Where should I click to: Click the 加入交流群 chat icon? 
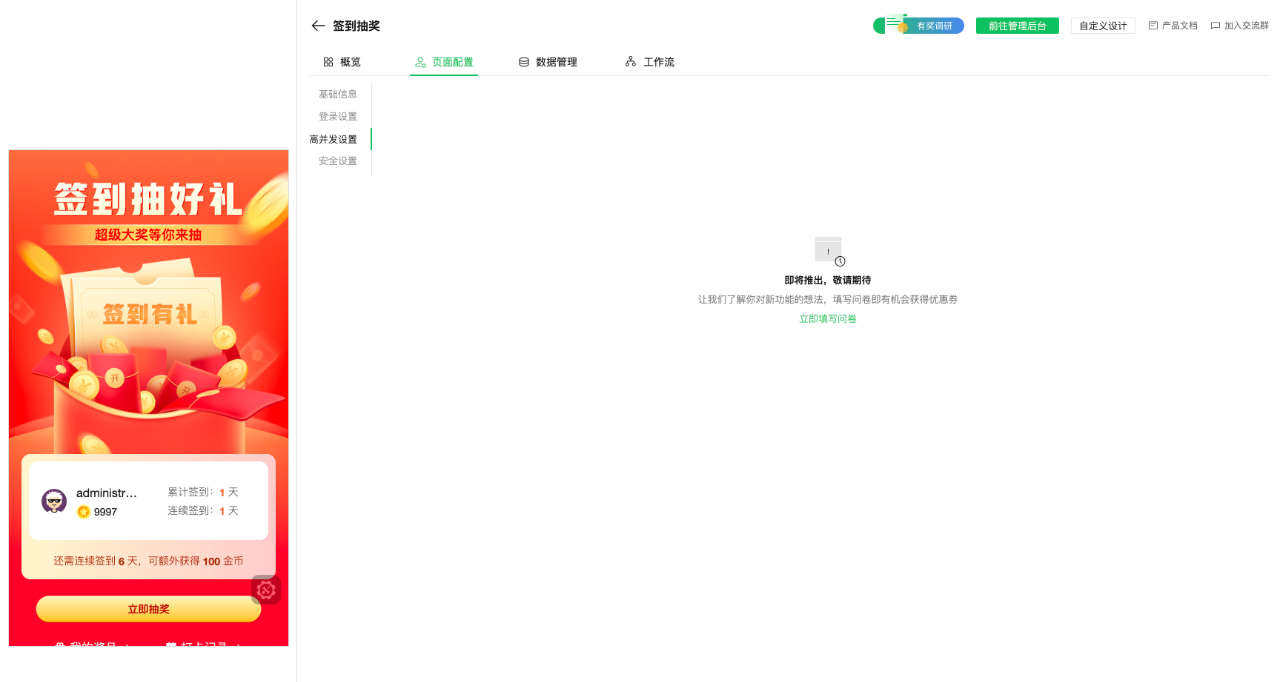[x=1215, y=26]
